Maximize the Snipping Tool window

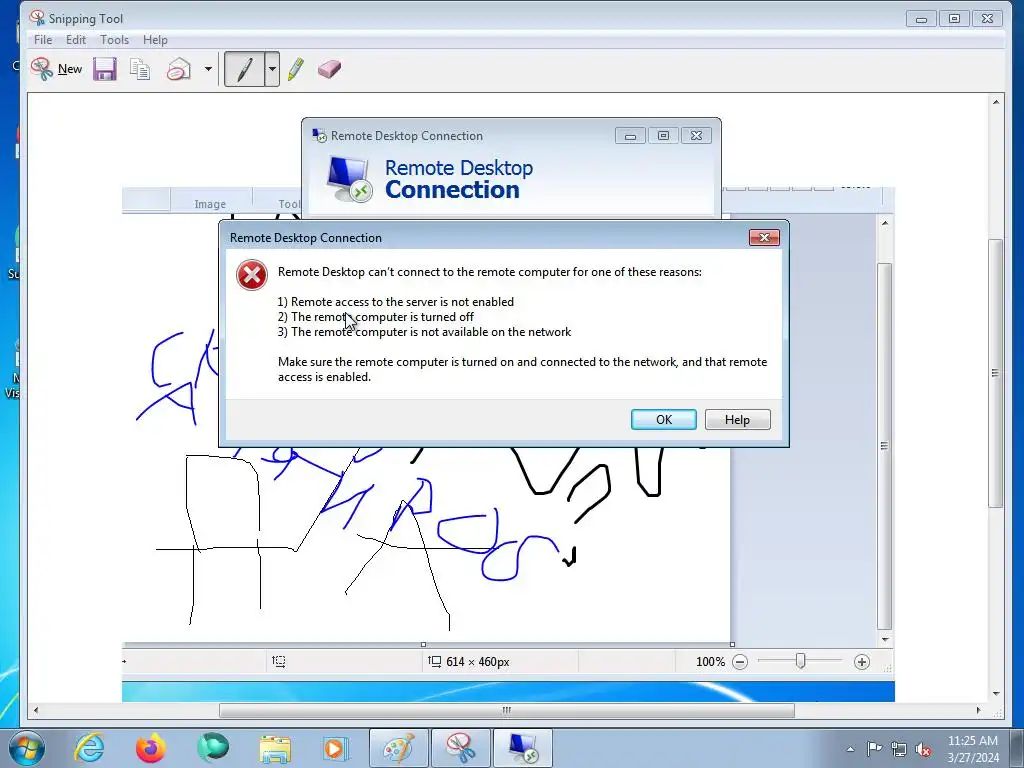tap(954, 19)
